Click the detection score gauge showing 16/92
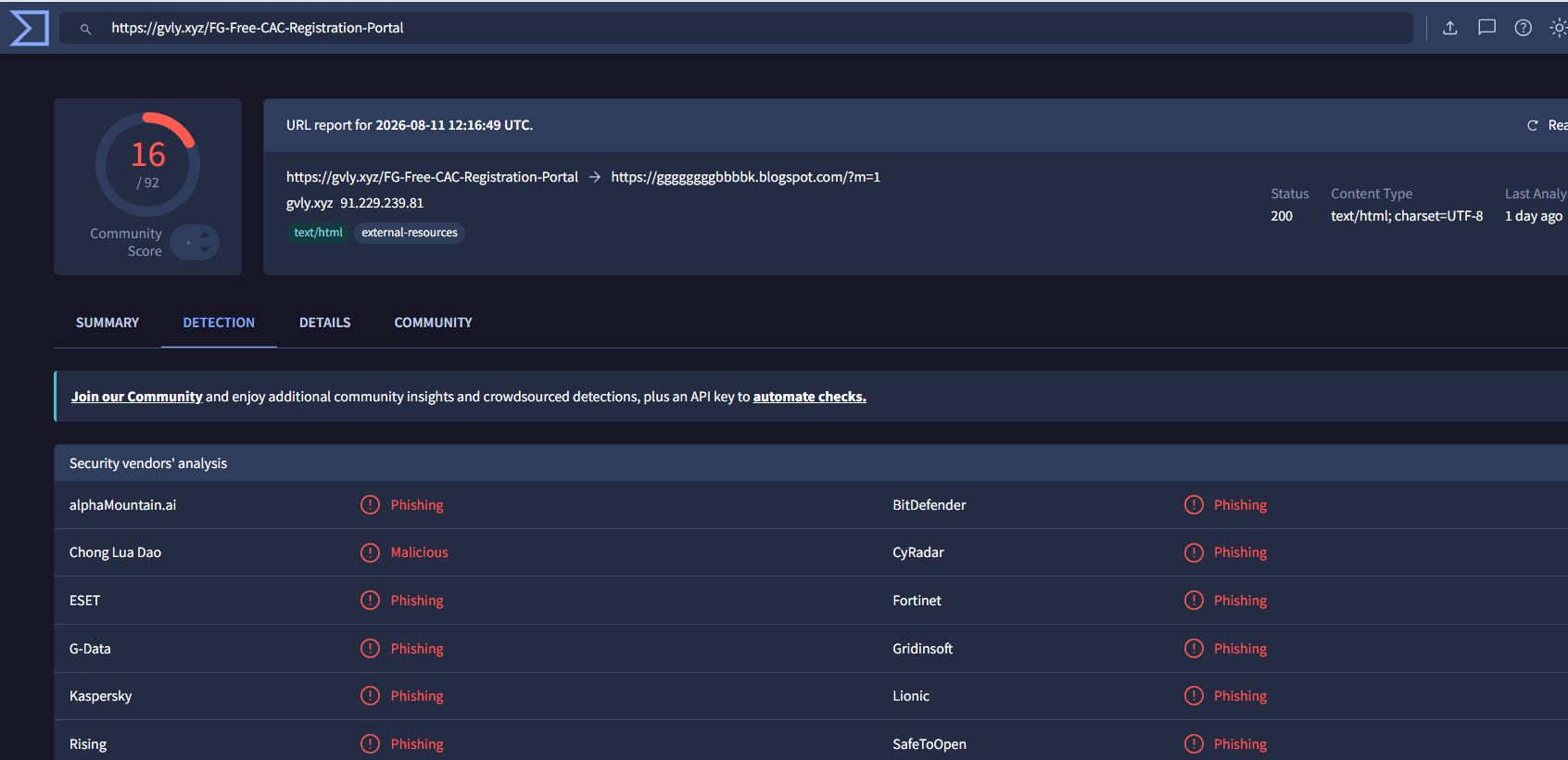The height and width of the screenshot is (760, 1568). point(147,164)
